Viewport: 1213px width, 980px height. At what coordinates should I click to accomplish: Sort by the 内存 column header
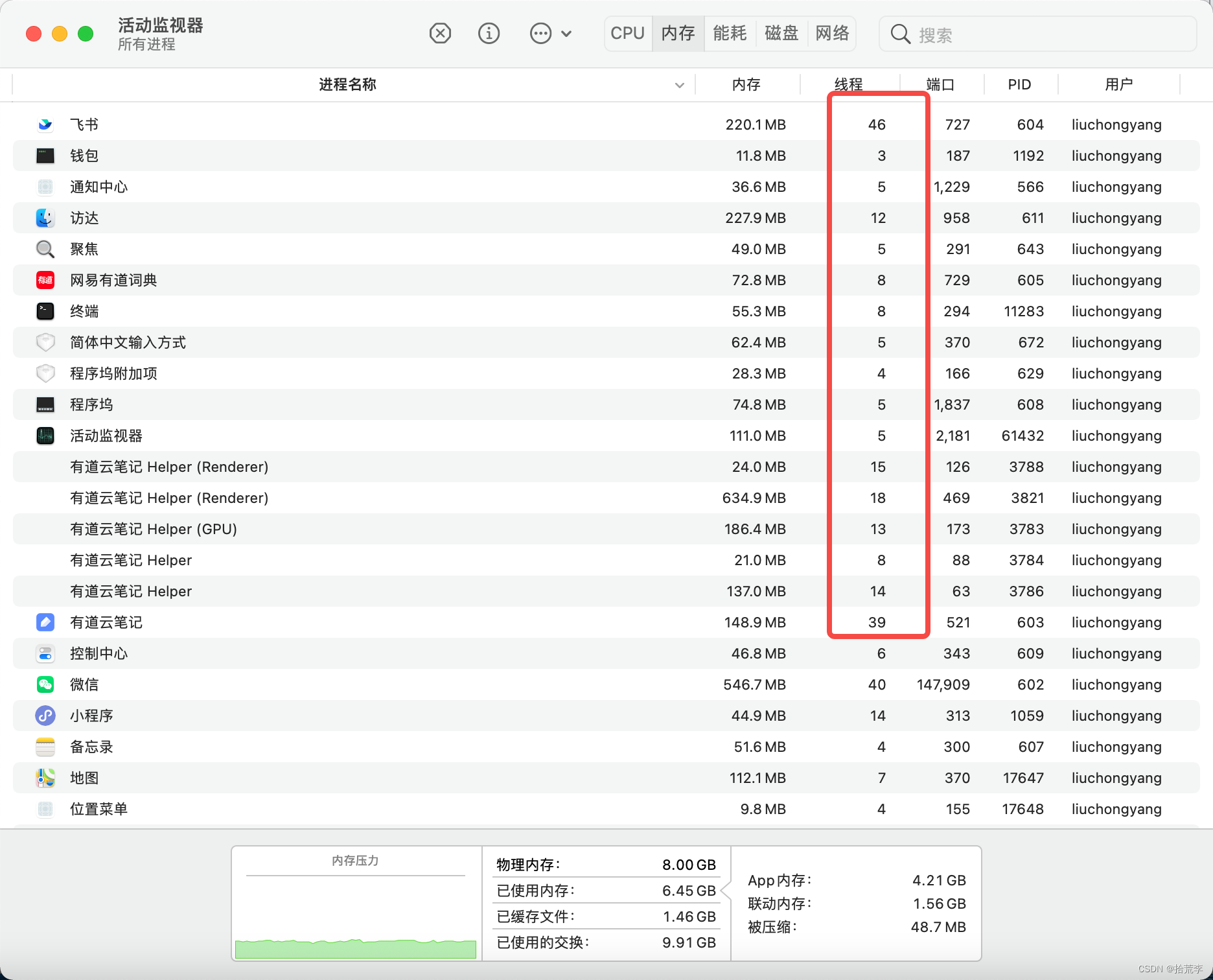[746, 84]
